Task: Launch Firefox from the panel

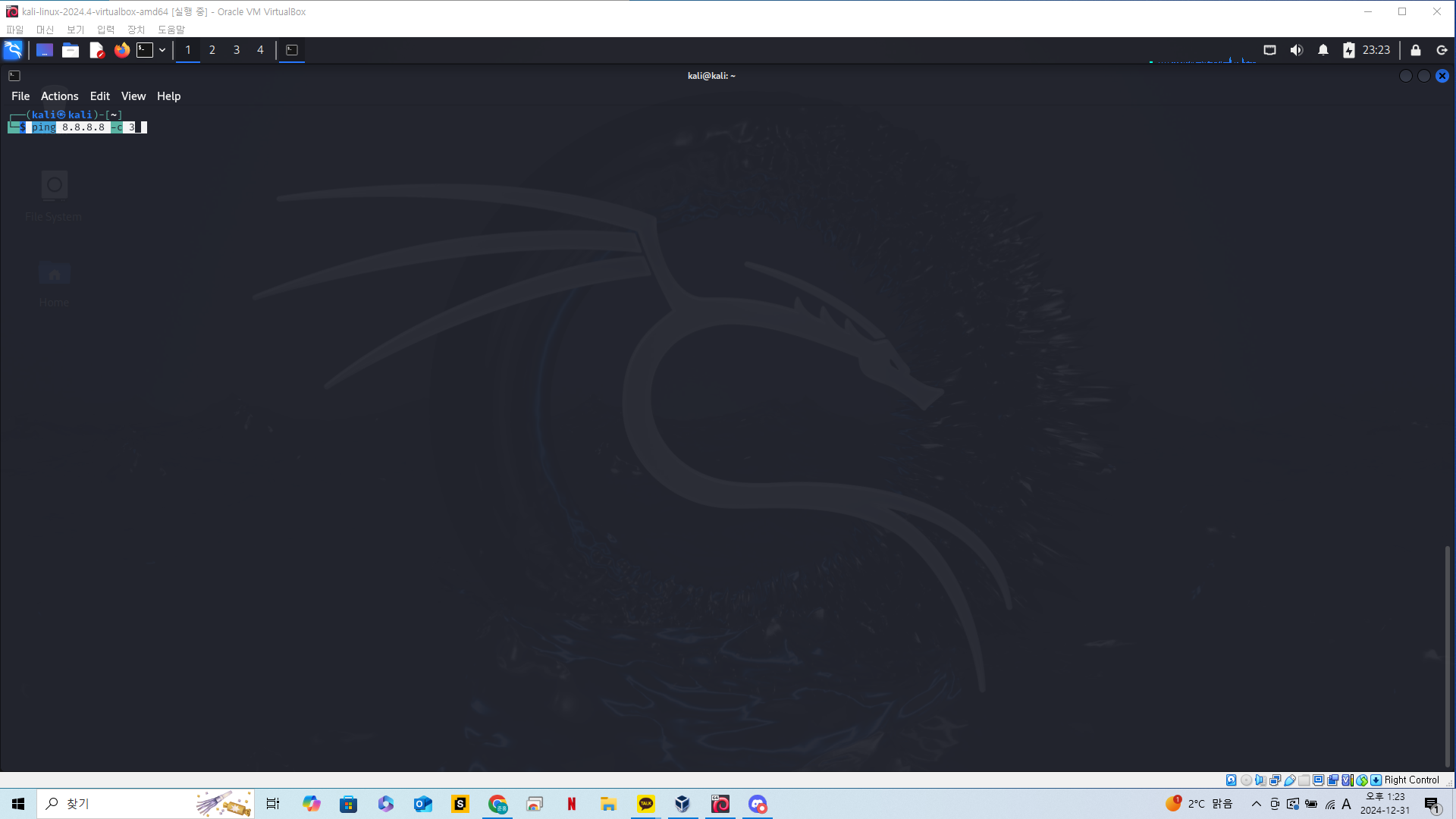Action: (x=121, y=50)
